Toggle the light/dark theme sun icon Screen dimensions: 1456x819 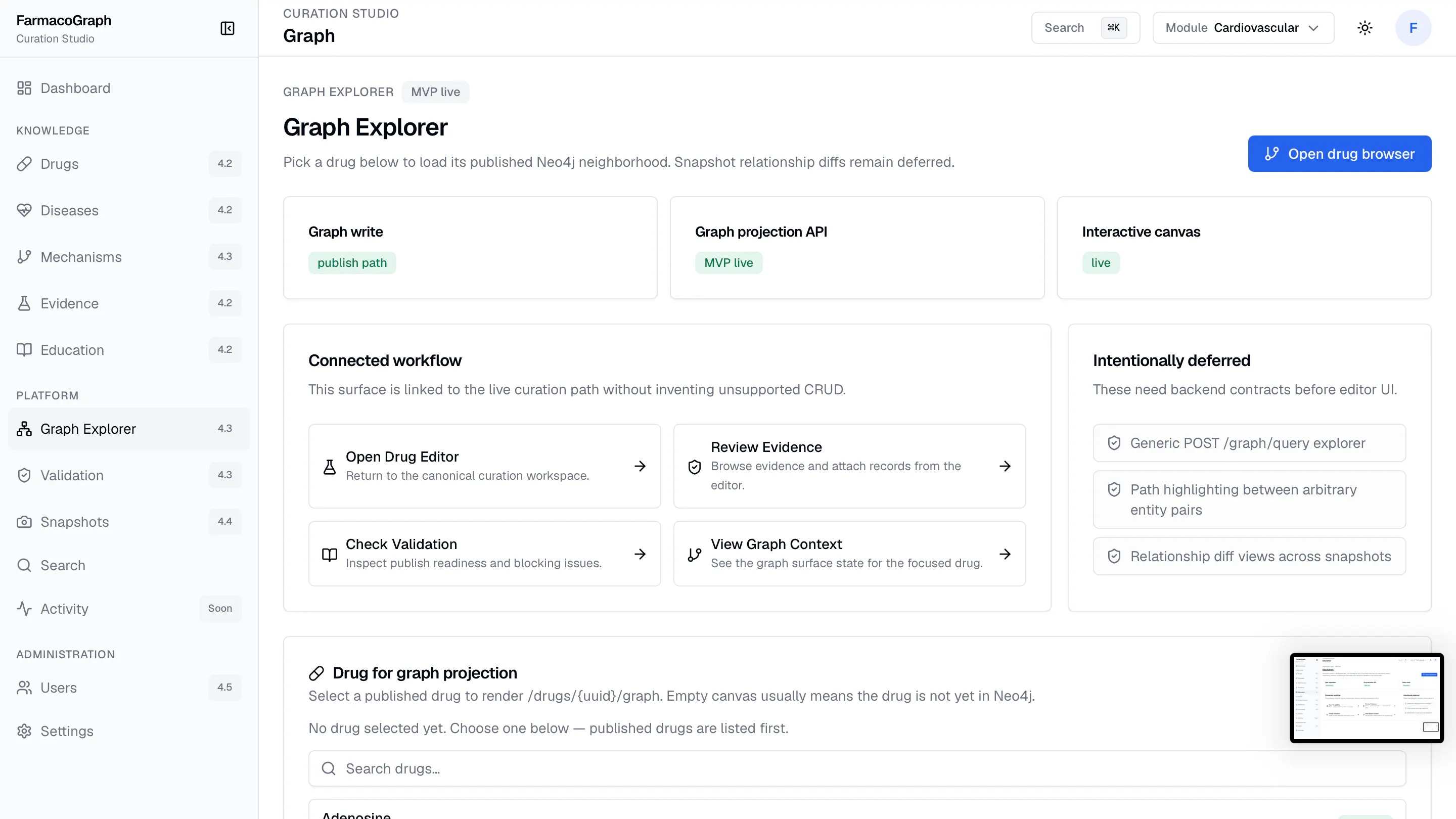[x=1364, y=28]
